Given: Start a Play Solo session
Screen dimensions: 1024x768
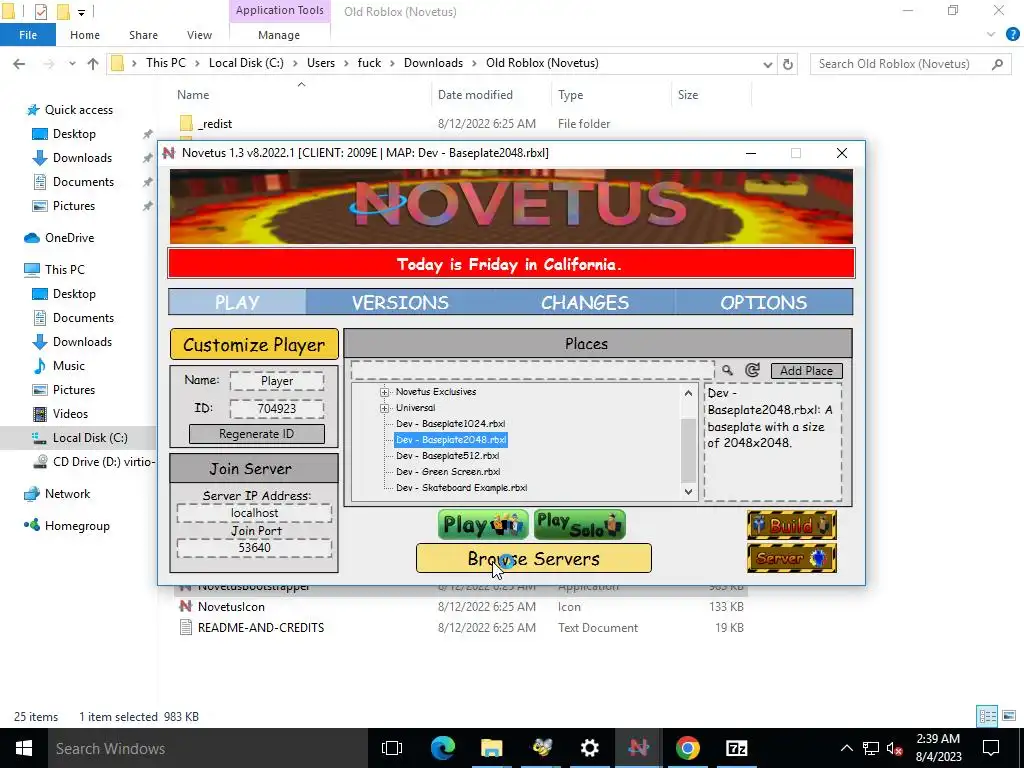Looking at the screenshot, I should 580,525.
